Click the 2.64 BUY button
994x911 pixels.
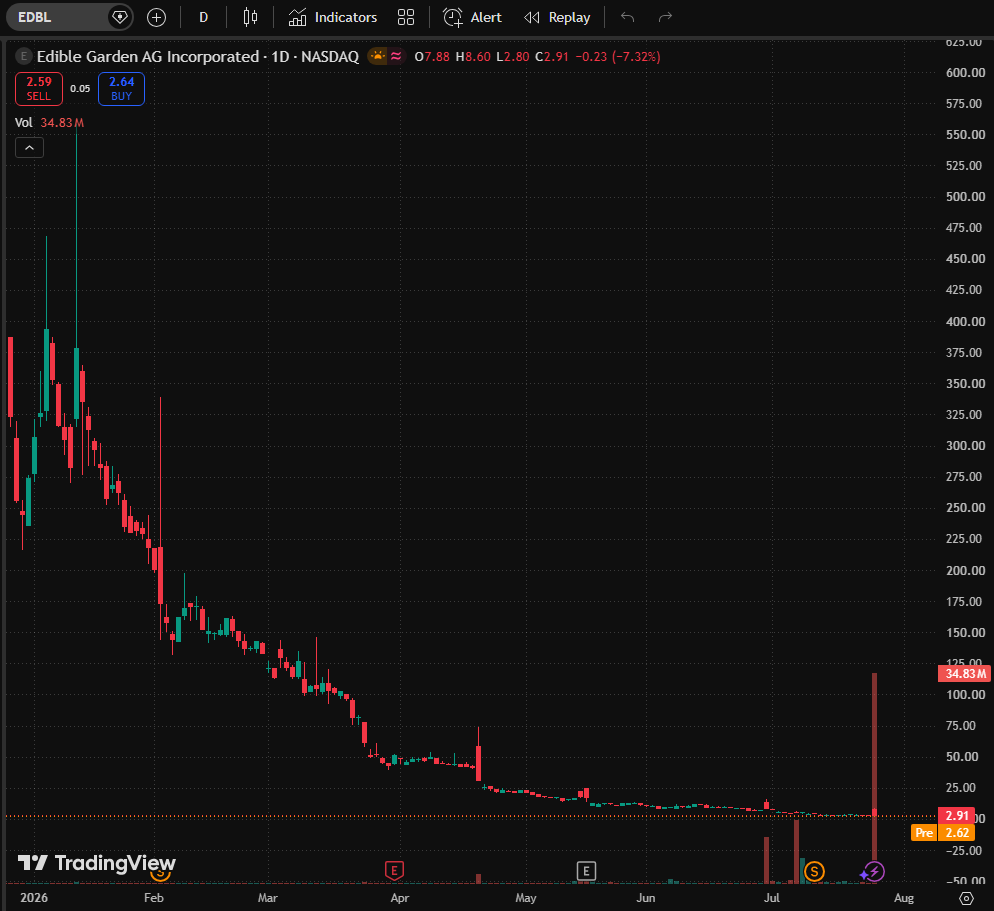point(121,89)
